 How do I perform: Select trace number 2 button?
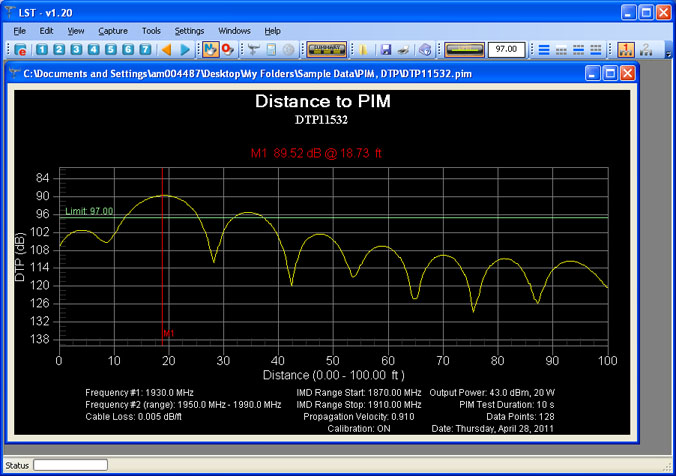pyautogui.click(x=59, y=50)
